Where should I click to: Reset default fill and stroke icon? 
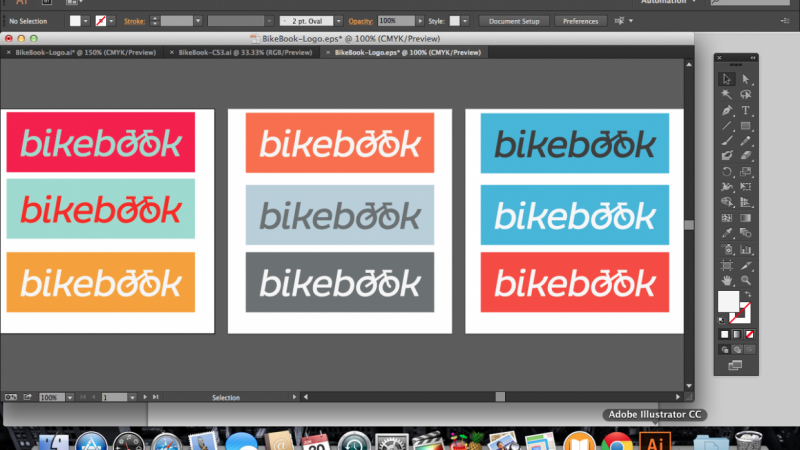pos(721,320)
